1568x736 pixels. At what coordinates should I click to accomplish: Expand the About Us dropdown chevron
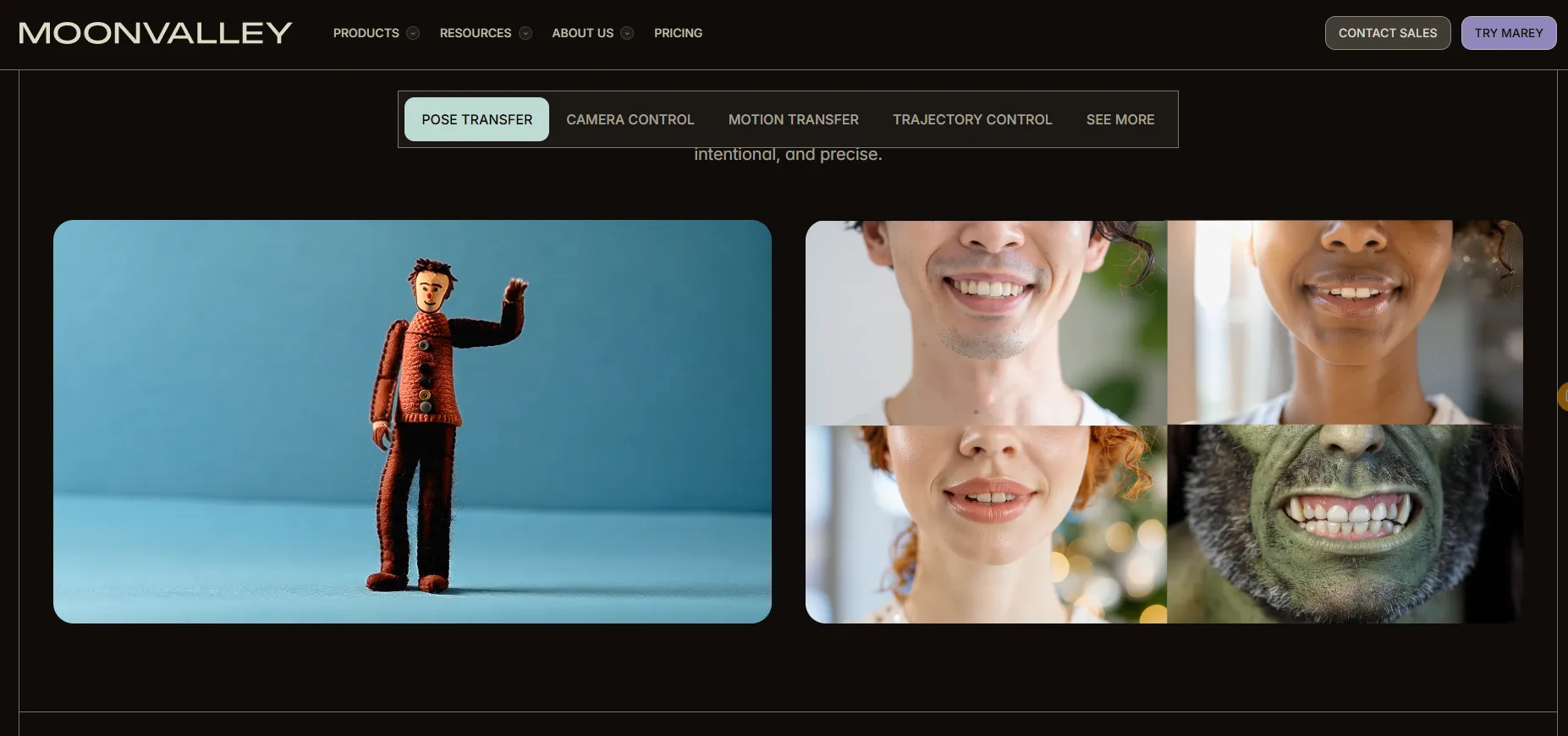[x=627, y=34]
